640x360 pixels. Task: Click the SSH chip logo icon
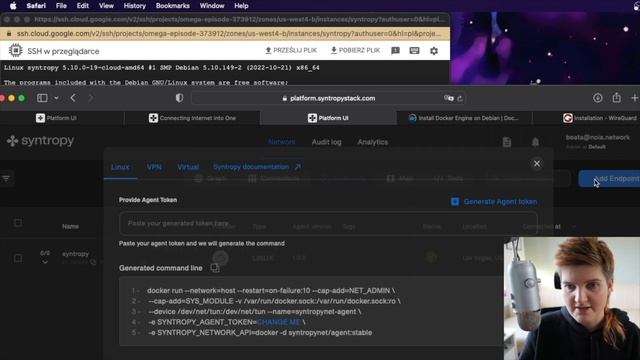tap(16, 51)
